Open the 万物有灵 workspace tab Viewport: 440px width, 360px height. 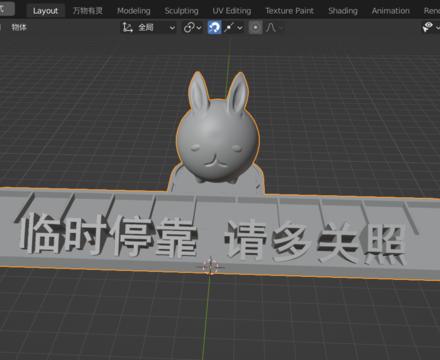coord(88,11)
